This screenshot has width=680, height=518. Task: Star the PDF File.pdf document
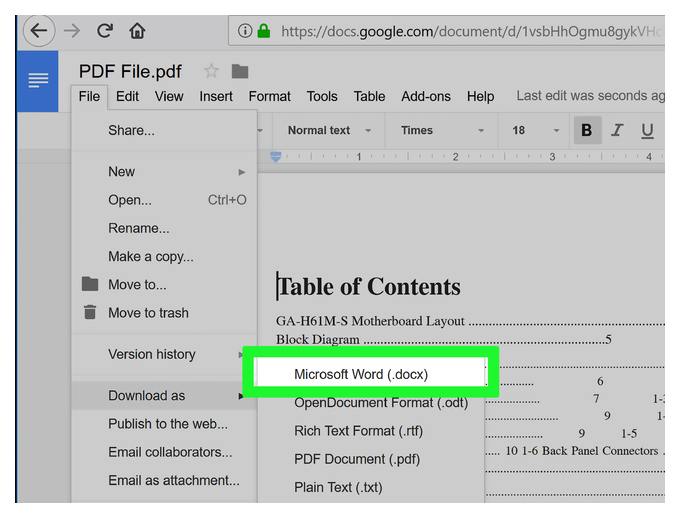(211, 71)
